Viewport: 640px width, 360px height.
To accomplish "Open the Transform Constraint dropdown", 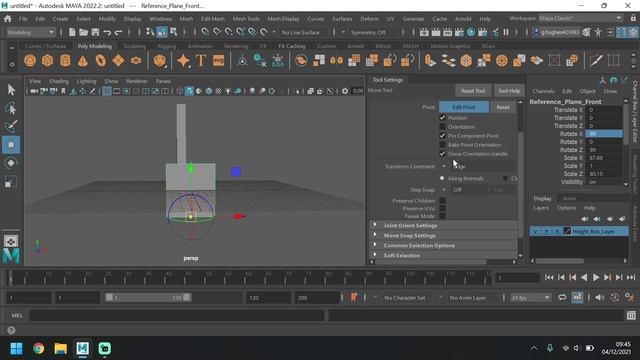I will pyautogui.click(x=478, y=167).
